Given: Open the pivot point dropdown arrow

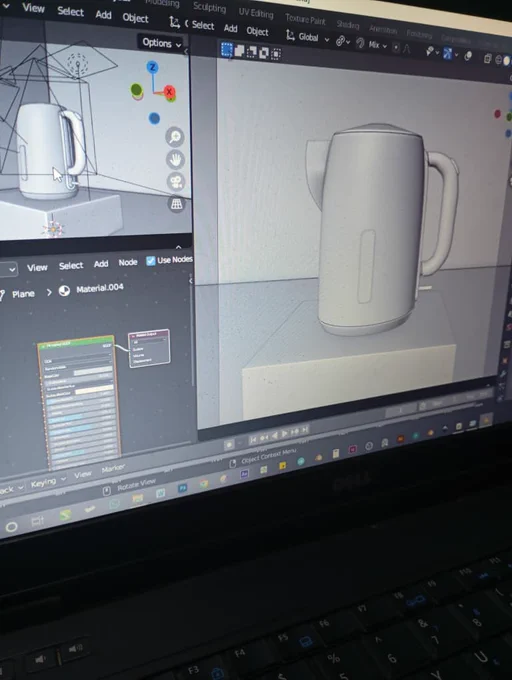Looking at the screenshot, I should 348,42.
